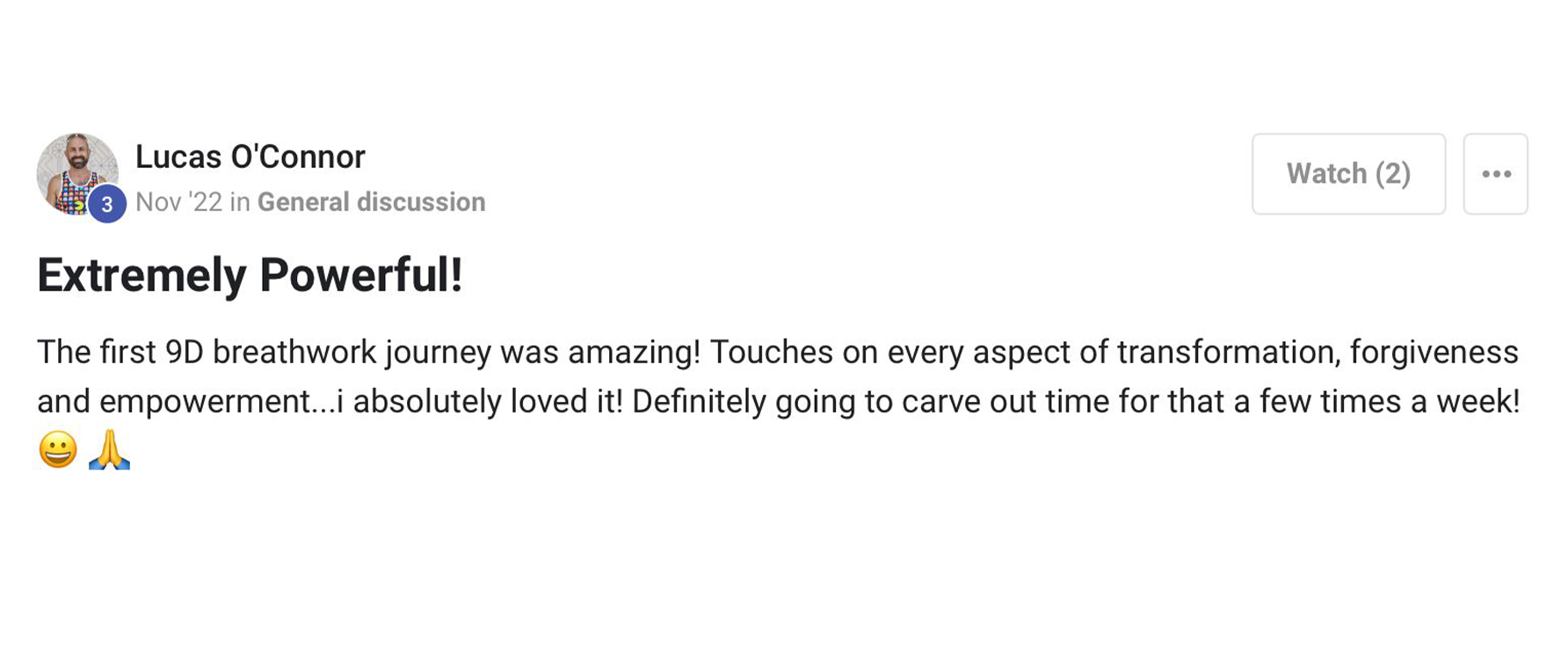Click the word "amazing!" in the post
The image size is (1568, 650).
point(634,354)
